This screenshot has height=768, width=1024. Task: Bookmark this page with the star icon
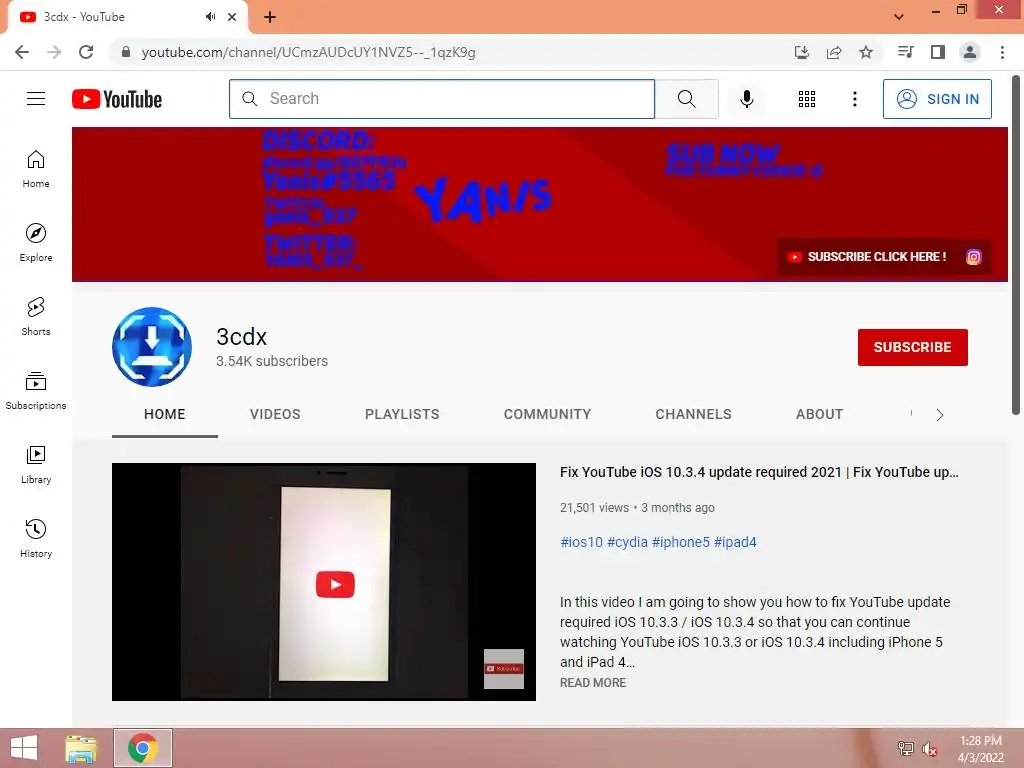tap(866, 52)
